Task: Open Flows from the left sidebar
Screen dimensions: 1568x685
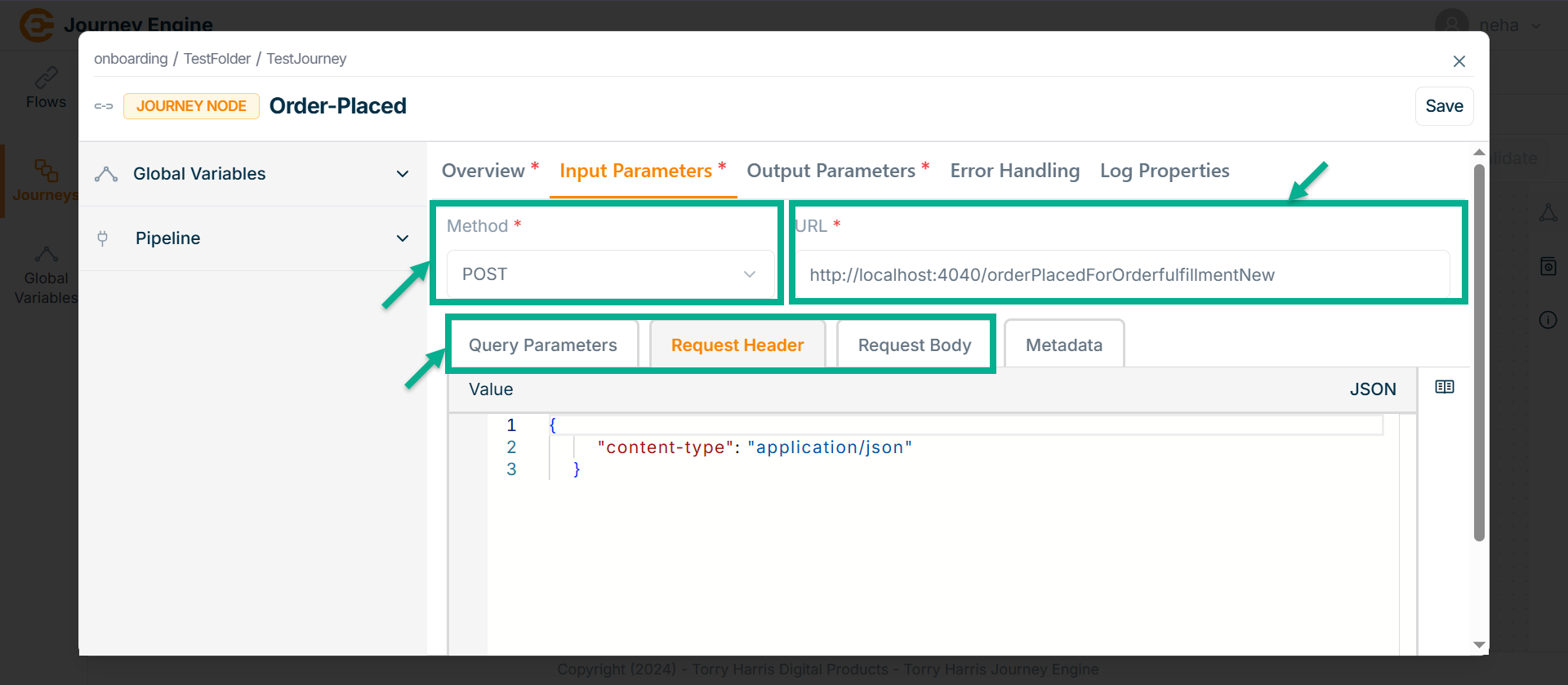Action: (46, 88)
